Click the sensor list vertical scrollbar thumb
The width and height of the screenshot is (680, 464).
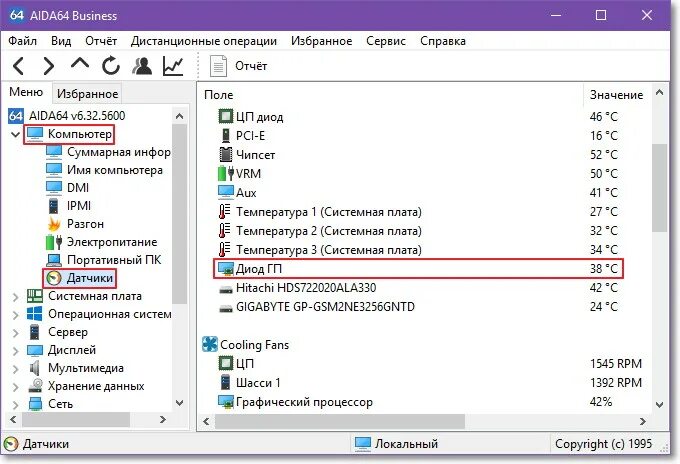[659, 187]
